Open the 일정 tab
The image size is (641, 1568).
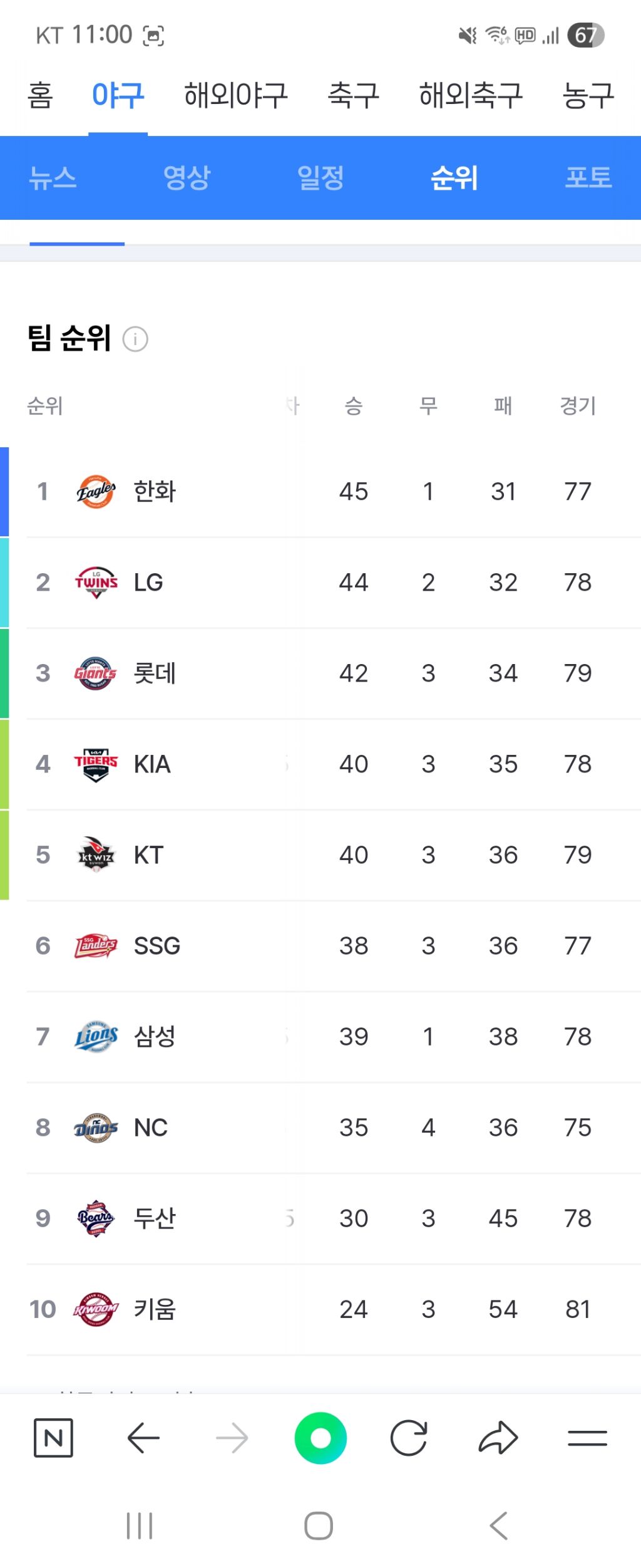[320, 177]
